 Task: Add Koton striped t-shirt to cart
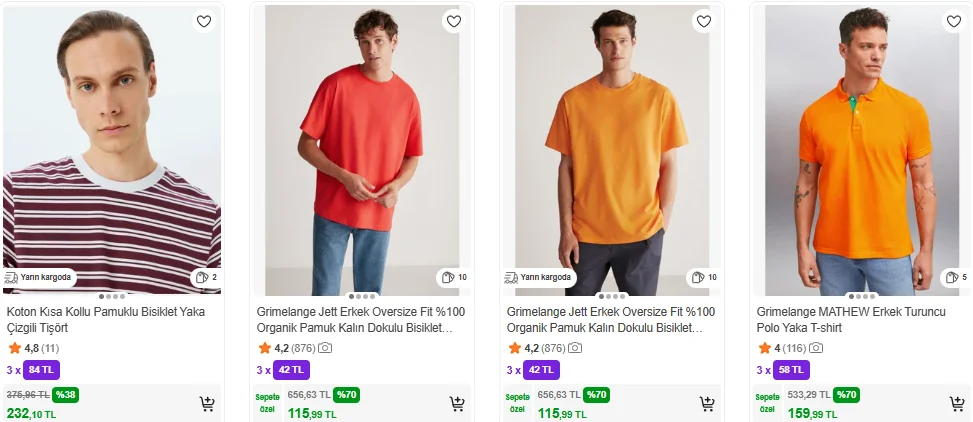pyautogui.click(x=207, y=404)
